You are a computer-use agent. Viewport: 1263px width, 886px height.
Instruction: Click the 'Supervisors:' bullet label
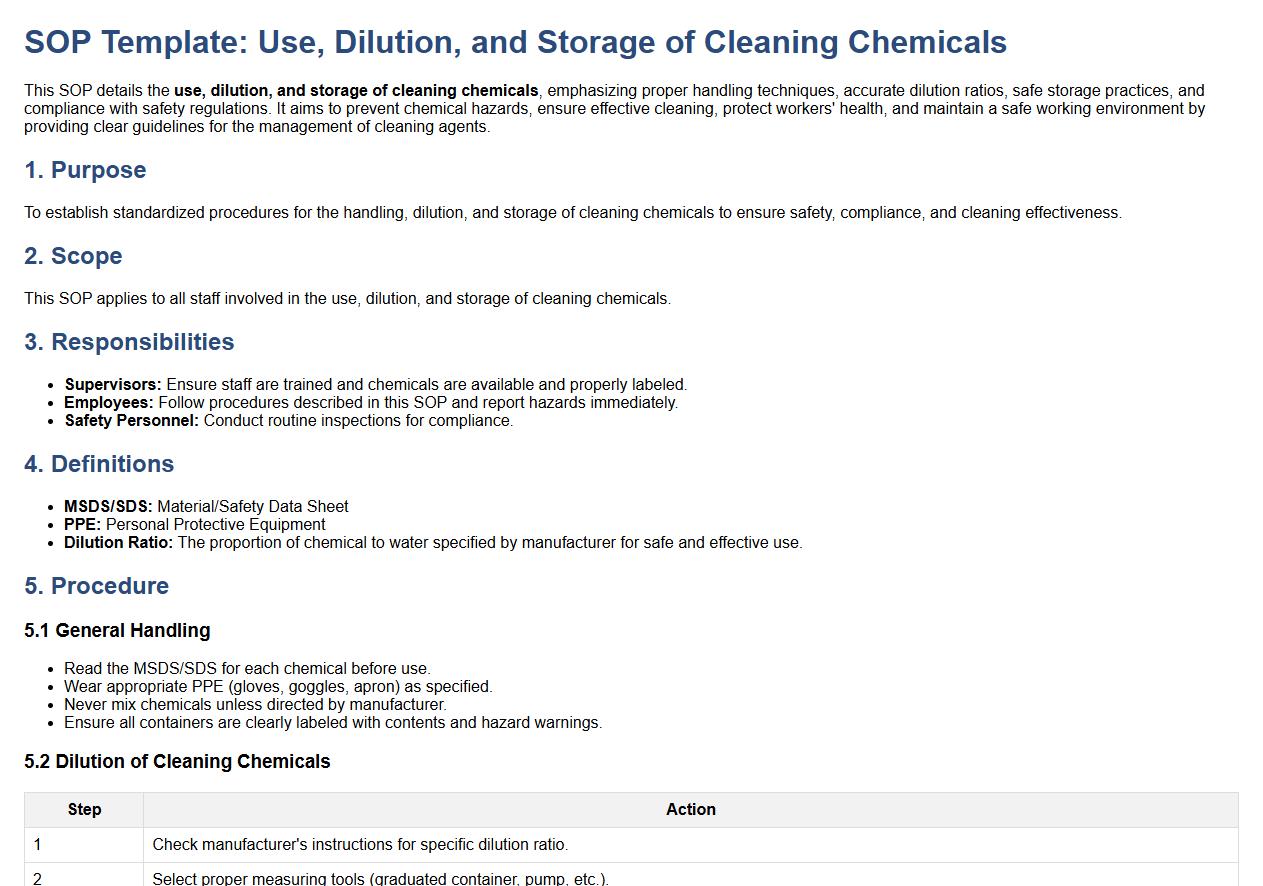[113, 384]
